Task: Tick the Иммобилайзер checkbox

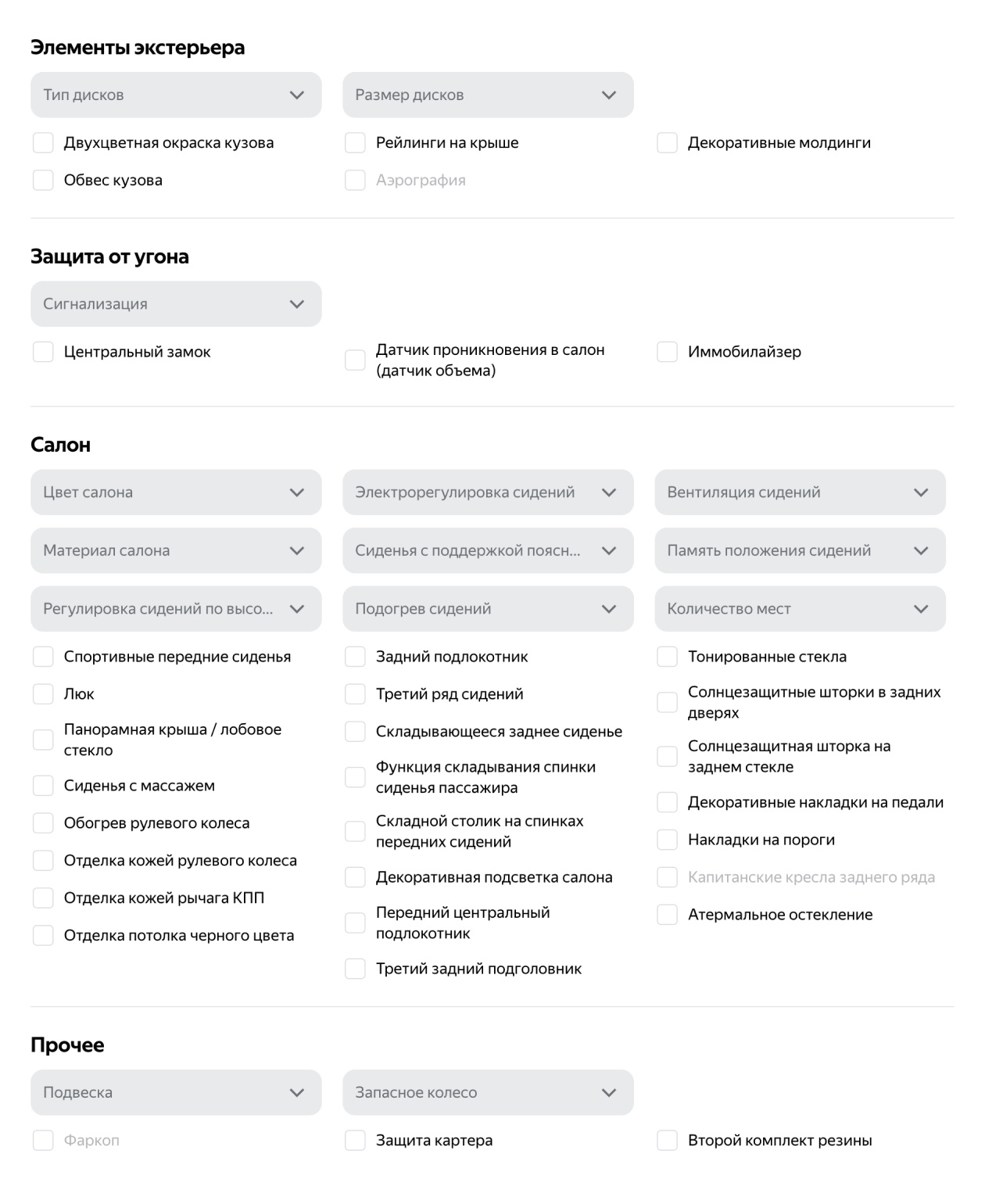Action: pos(668,352)
